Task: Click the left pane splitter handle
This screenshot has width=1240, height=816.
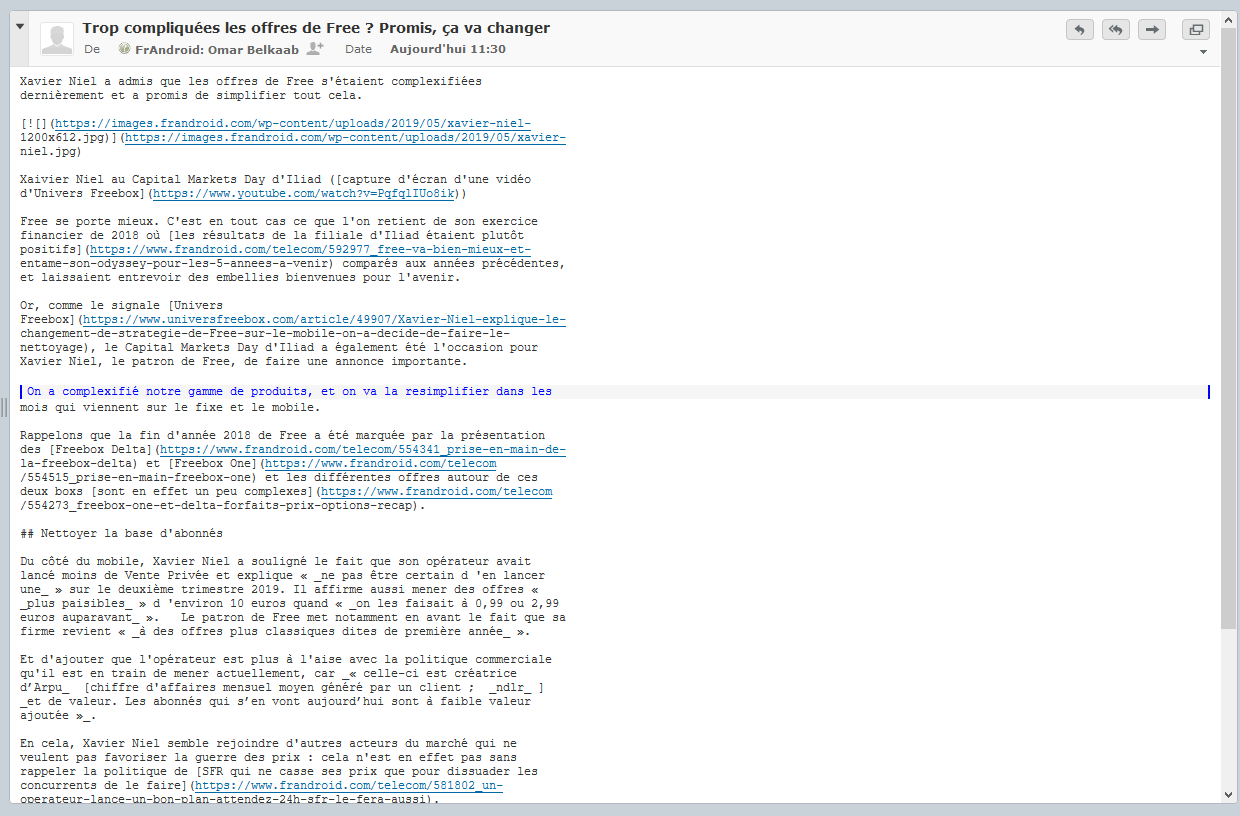Action: click(x=4, y=407)
